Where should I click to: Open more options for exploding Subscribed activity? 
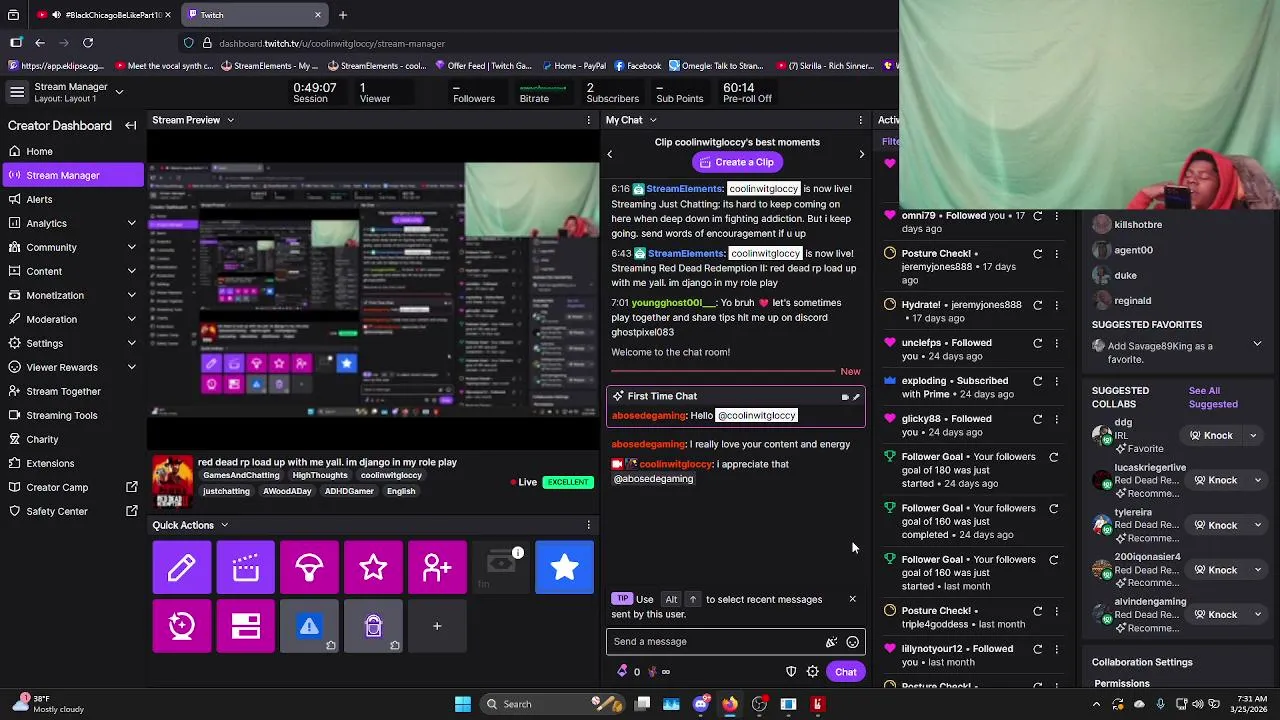click(1056, 381)
